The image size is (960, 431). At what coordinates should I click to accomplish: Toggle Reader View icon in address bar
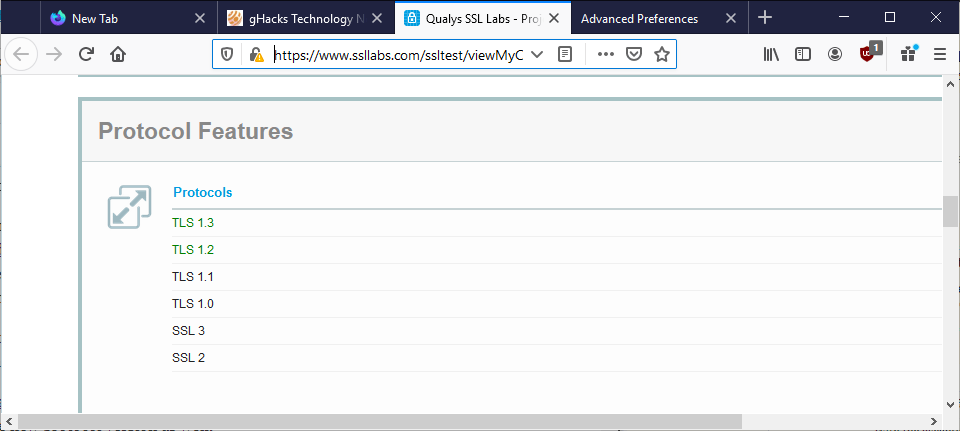click(x=565, y=54)
